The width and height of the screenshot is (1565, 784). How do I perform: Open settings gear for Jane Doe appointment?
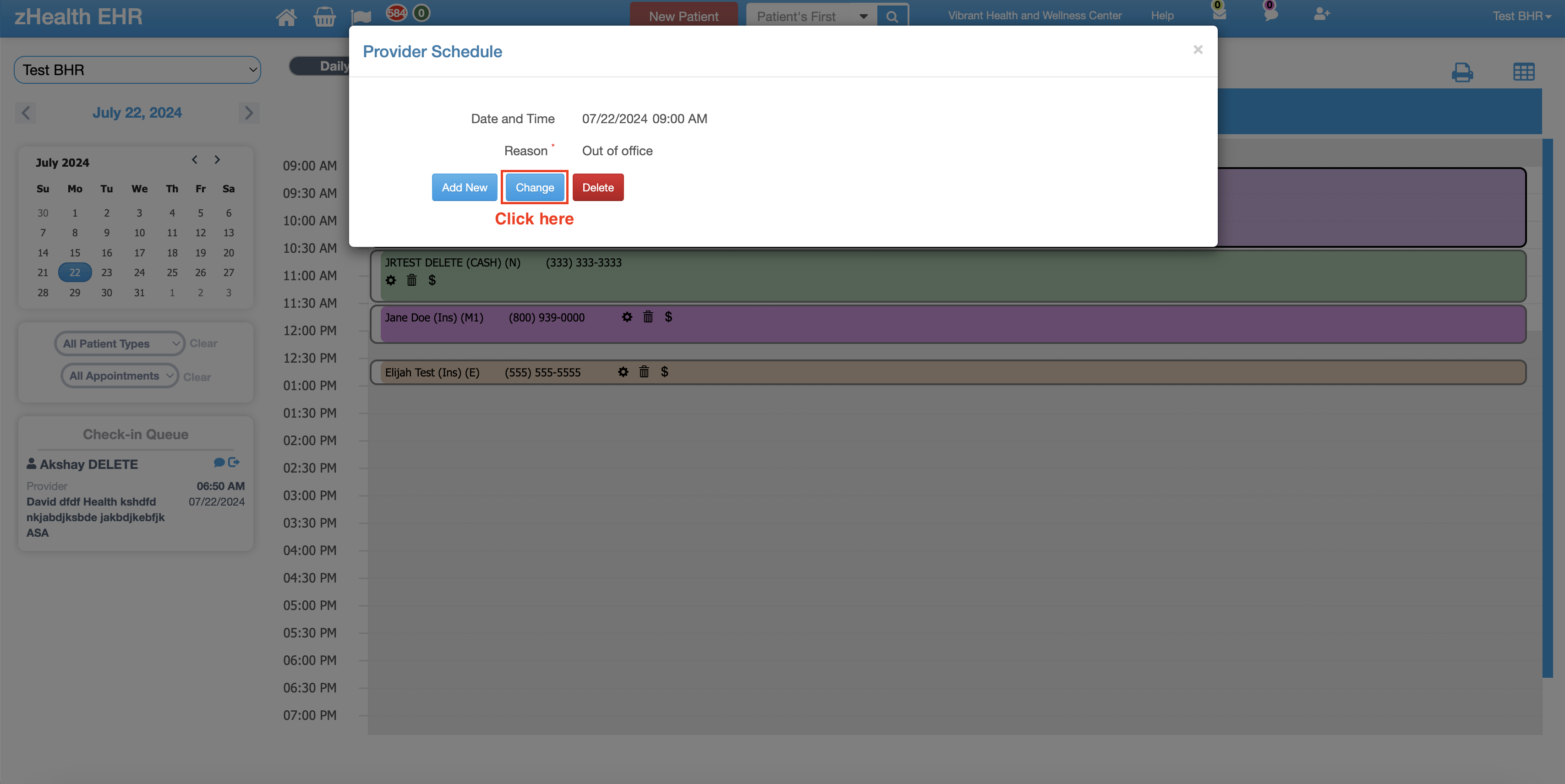627,317
